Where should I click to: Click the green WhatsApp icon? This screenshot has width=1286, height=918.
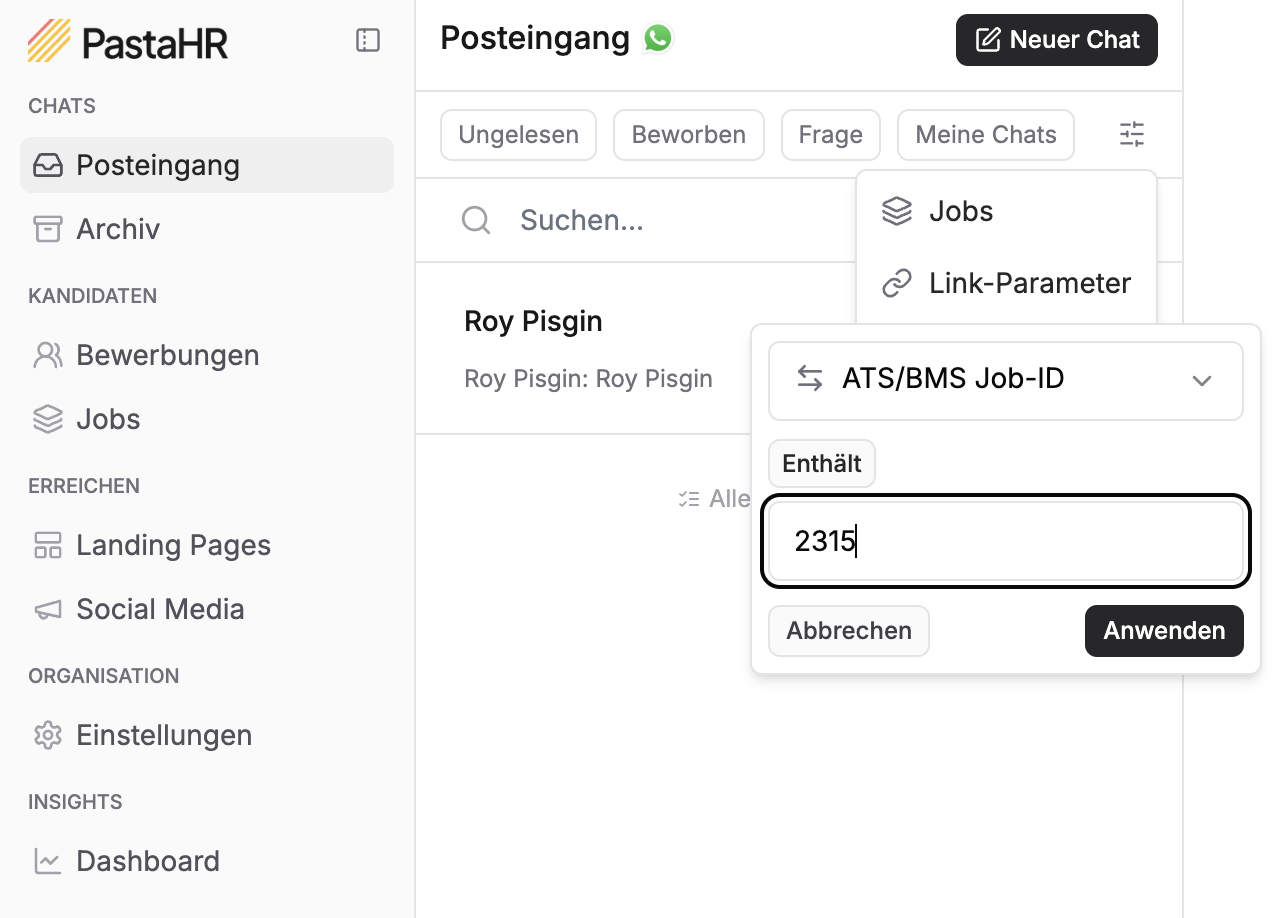click(x=658, y=39)
